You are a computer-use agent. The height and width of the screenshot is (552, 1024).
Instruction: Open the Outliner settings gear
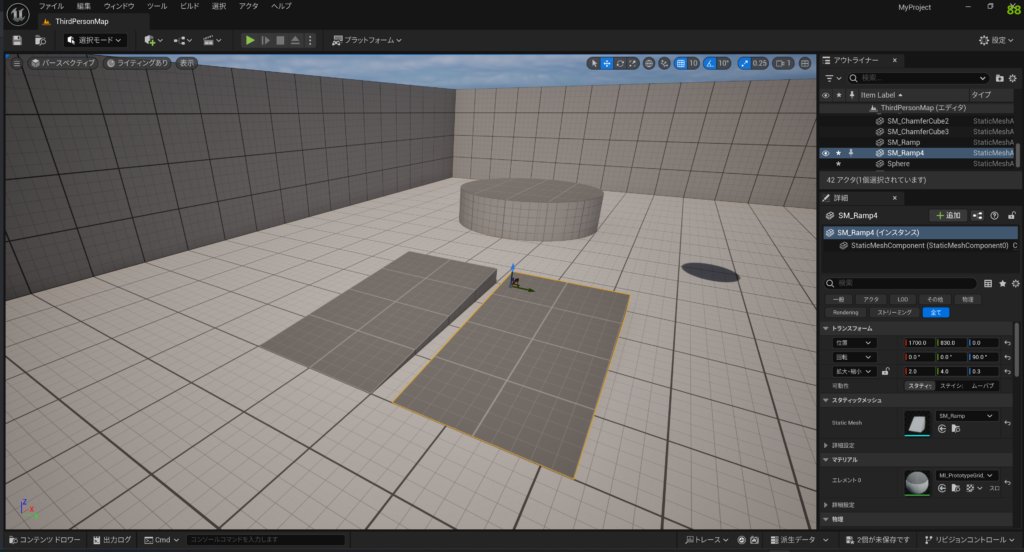click(1012, 78)
